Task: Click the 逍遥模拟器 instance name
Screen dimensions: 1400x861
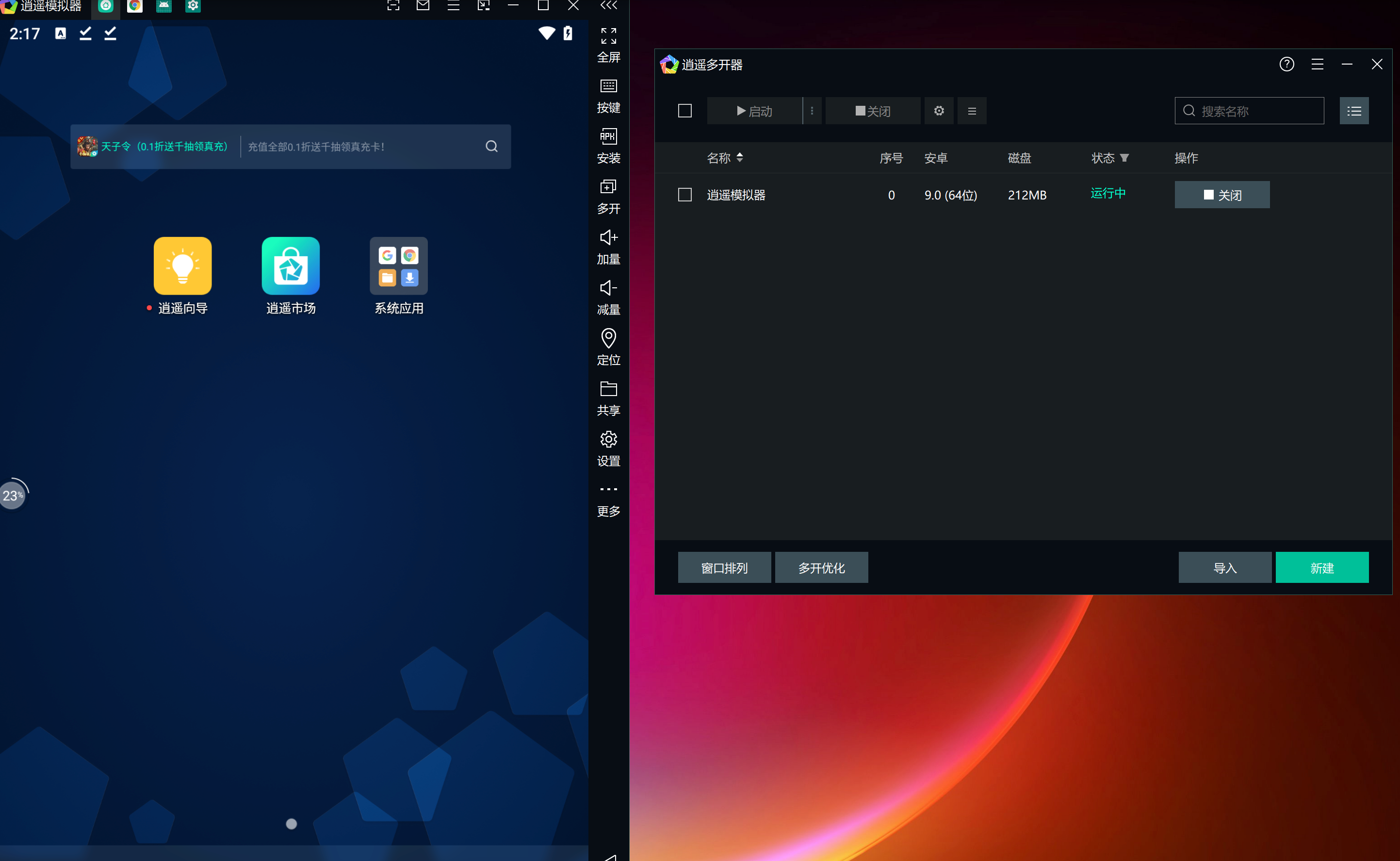Action: 736,195
